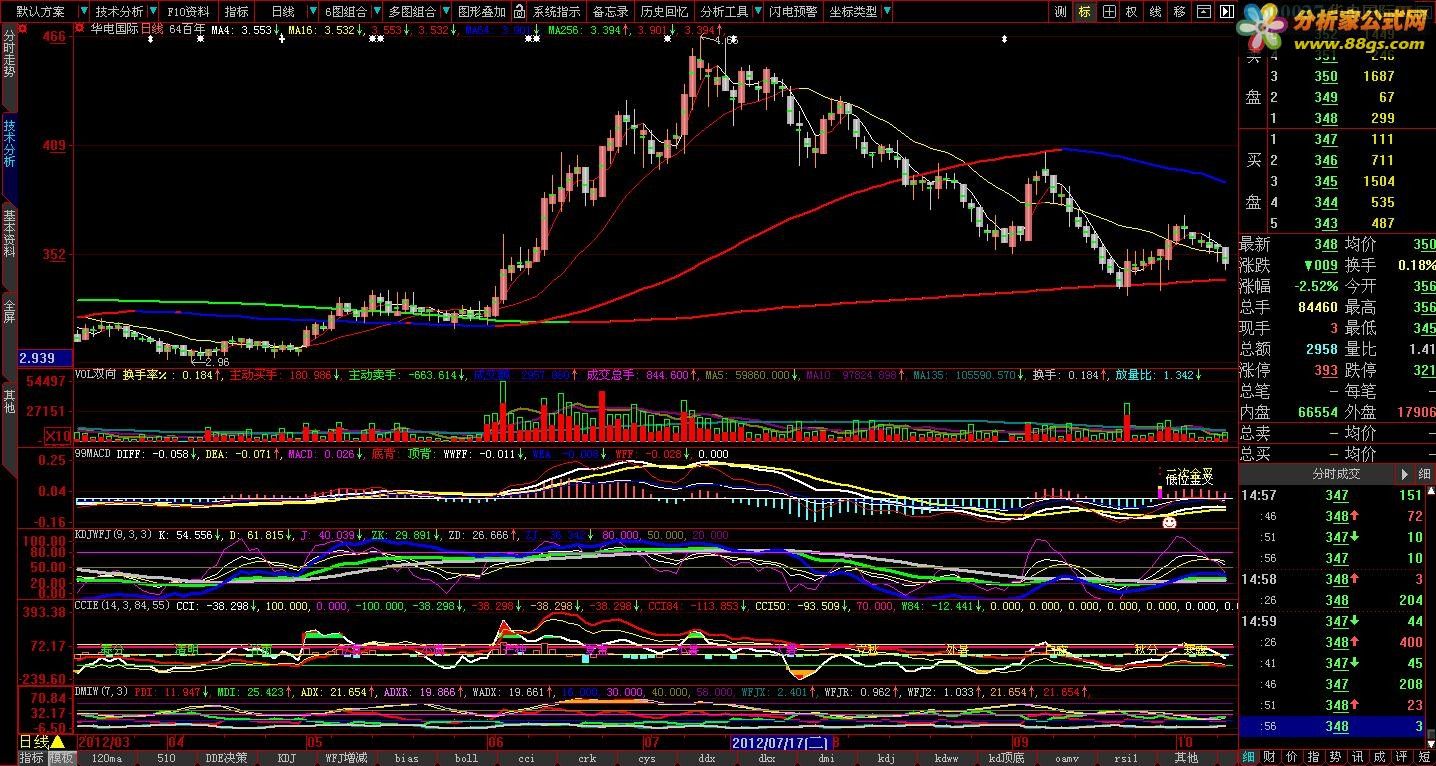Click the 财 finance icon at bottom right
This screenshot has width=1436, height=766.
tap(1268, 757)
